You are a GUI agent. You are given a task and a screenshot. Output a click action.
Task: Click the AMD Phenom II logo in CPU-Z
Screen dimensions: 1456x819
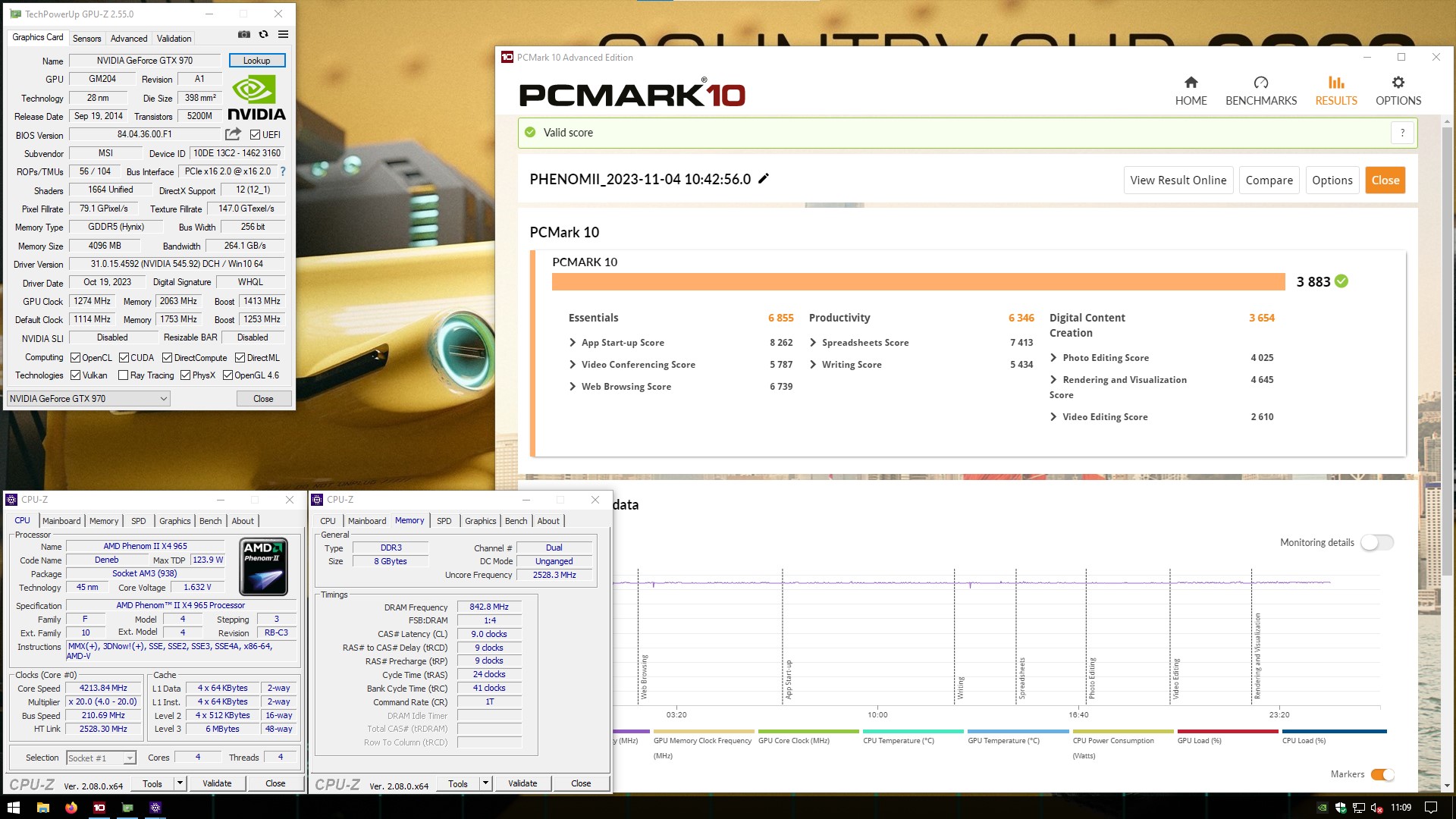point(263,566)
